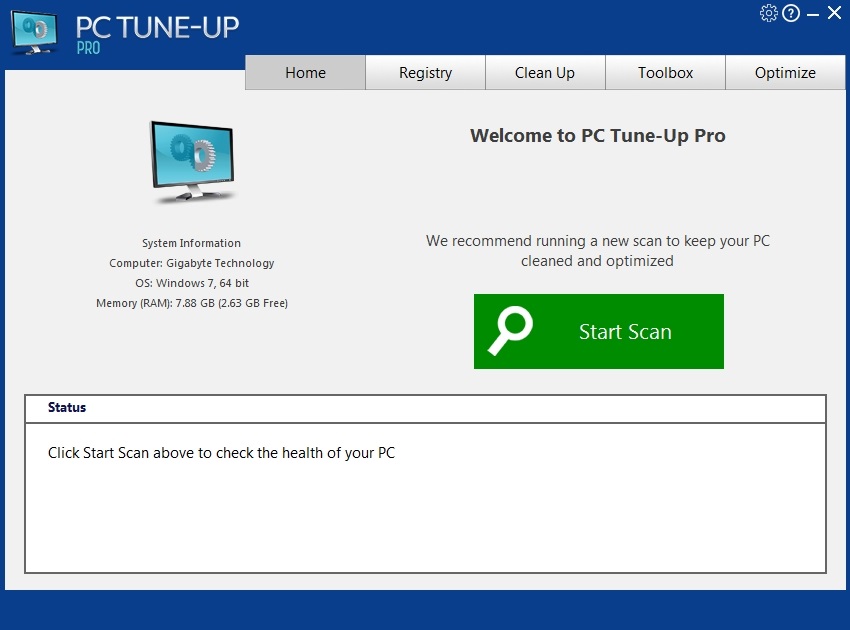This screenshot has width=850, height=630.
Task: Click the Welcome to PC Tune-Up Pro heading
Action: pos(598,135)
